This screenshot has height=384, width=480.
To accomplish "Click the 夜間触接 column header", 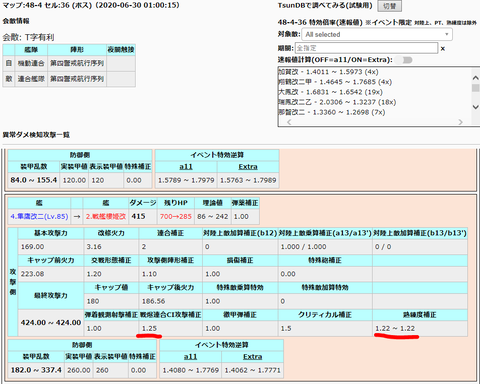I will coord(121,50).
